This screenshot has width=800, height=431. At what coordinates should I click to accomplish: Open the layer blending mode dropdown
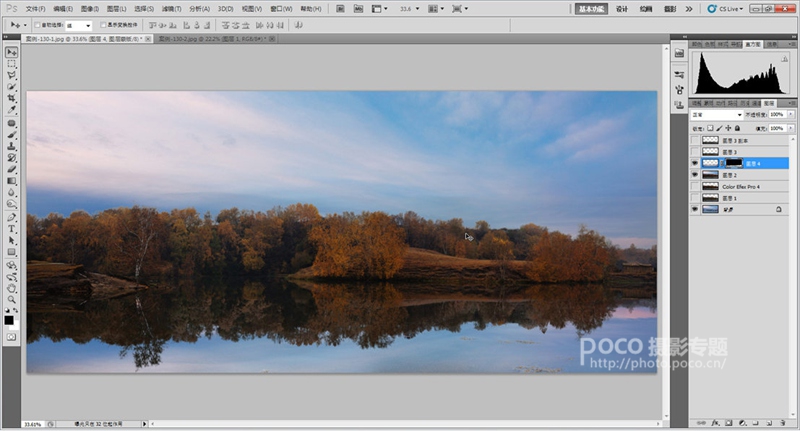pos(716,115)
